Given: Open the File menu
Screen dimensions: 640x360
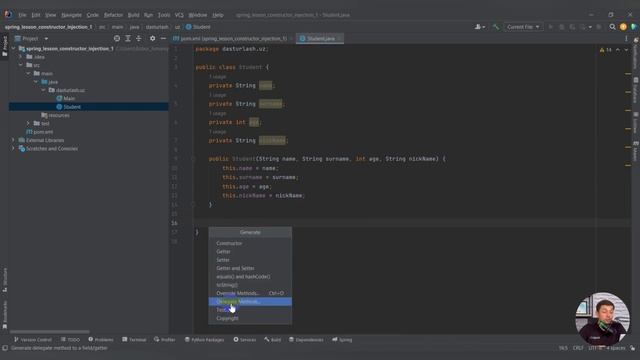Looking at the screenshot, I should [22, 15].
